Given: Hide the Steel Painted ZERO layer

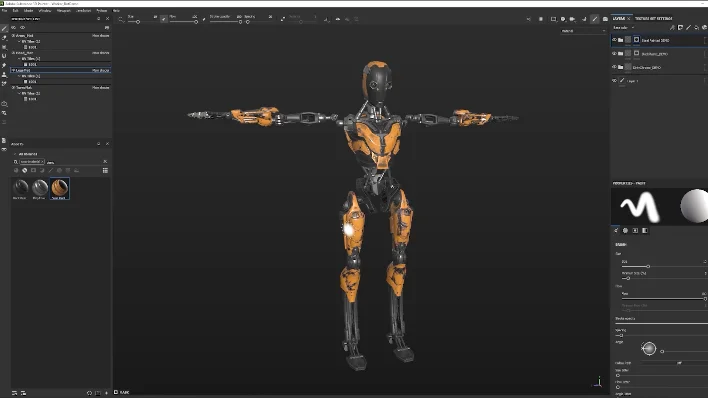Looking at the screenshot, I should 614,40.
